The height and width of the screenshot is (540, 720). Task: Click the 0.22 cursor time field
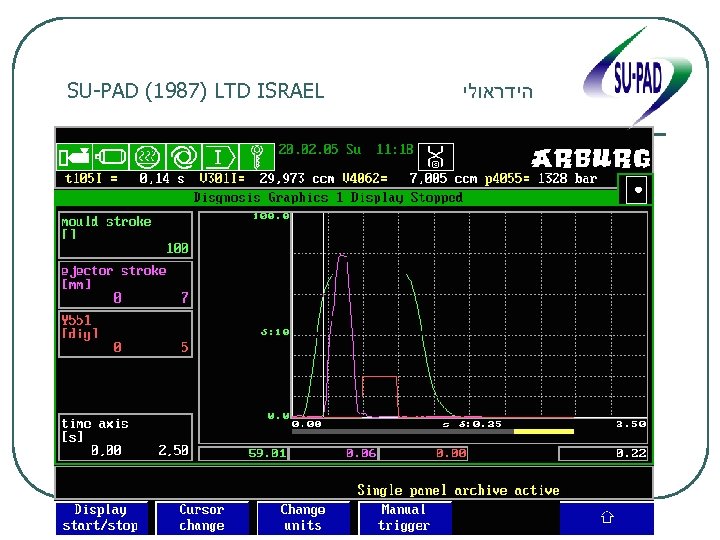click(603, 454)
